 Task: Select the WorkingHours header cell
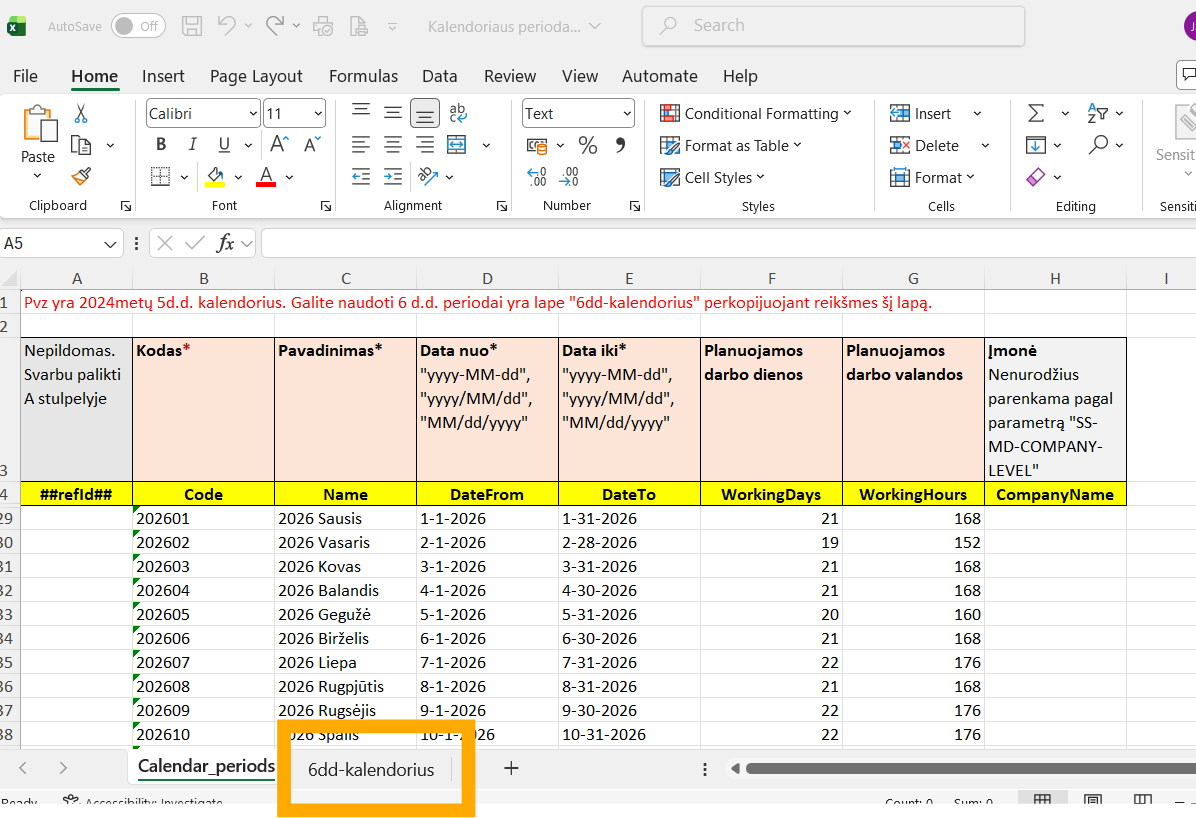click(914, 494)
